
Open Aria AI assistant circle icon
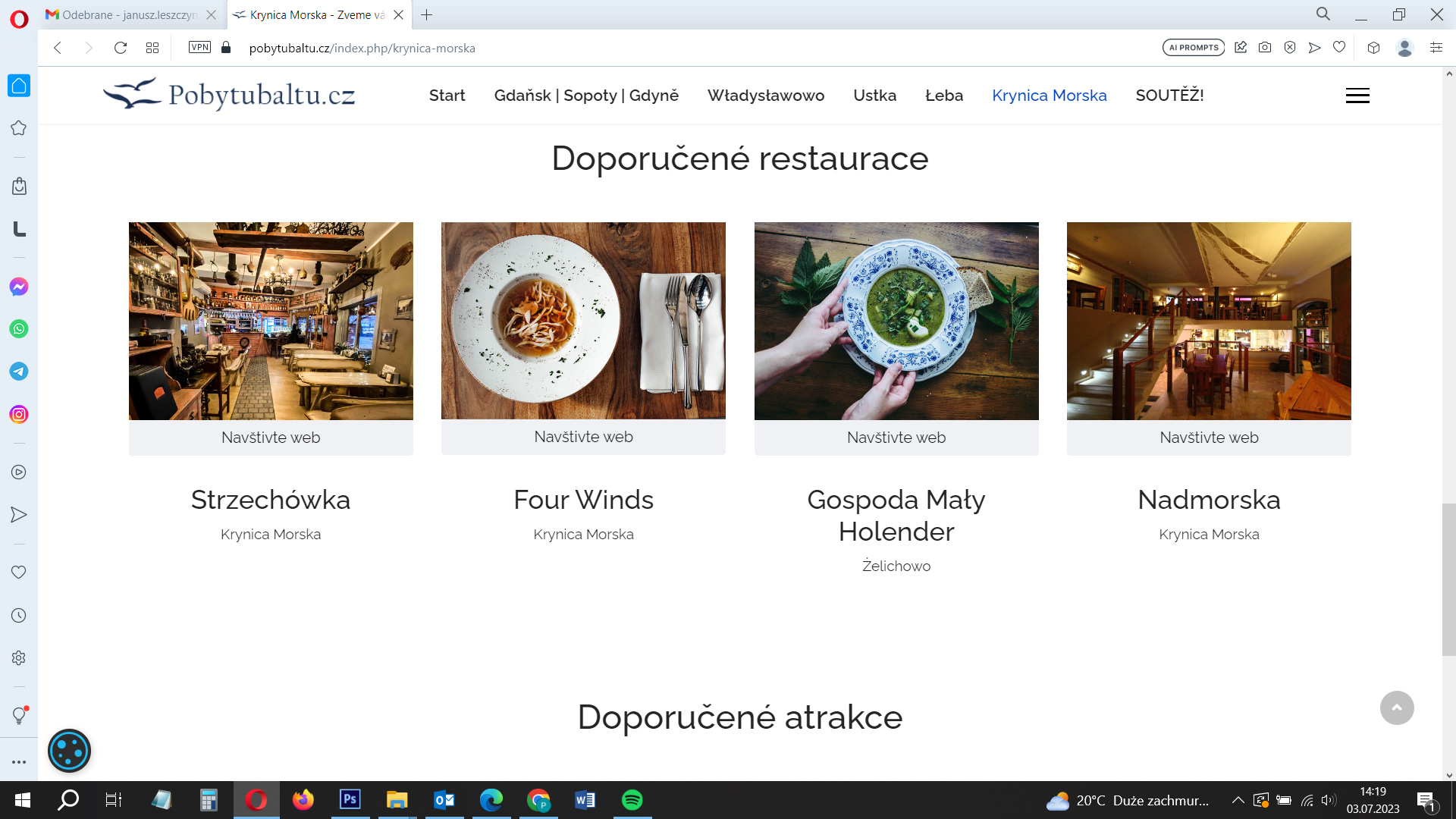tap(69, 751)
